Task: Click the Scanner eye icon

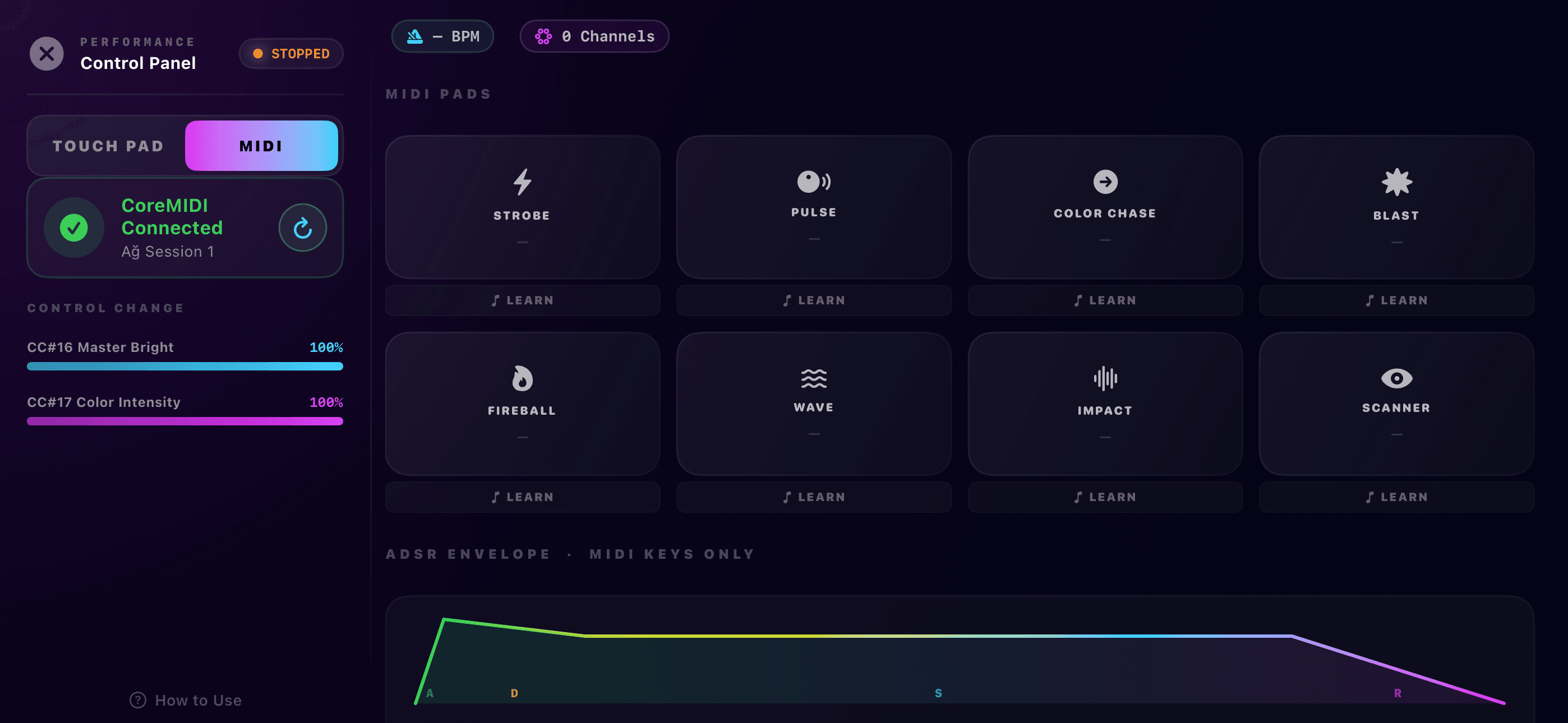Action: [x=1396, y=377]
